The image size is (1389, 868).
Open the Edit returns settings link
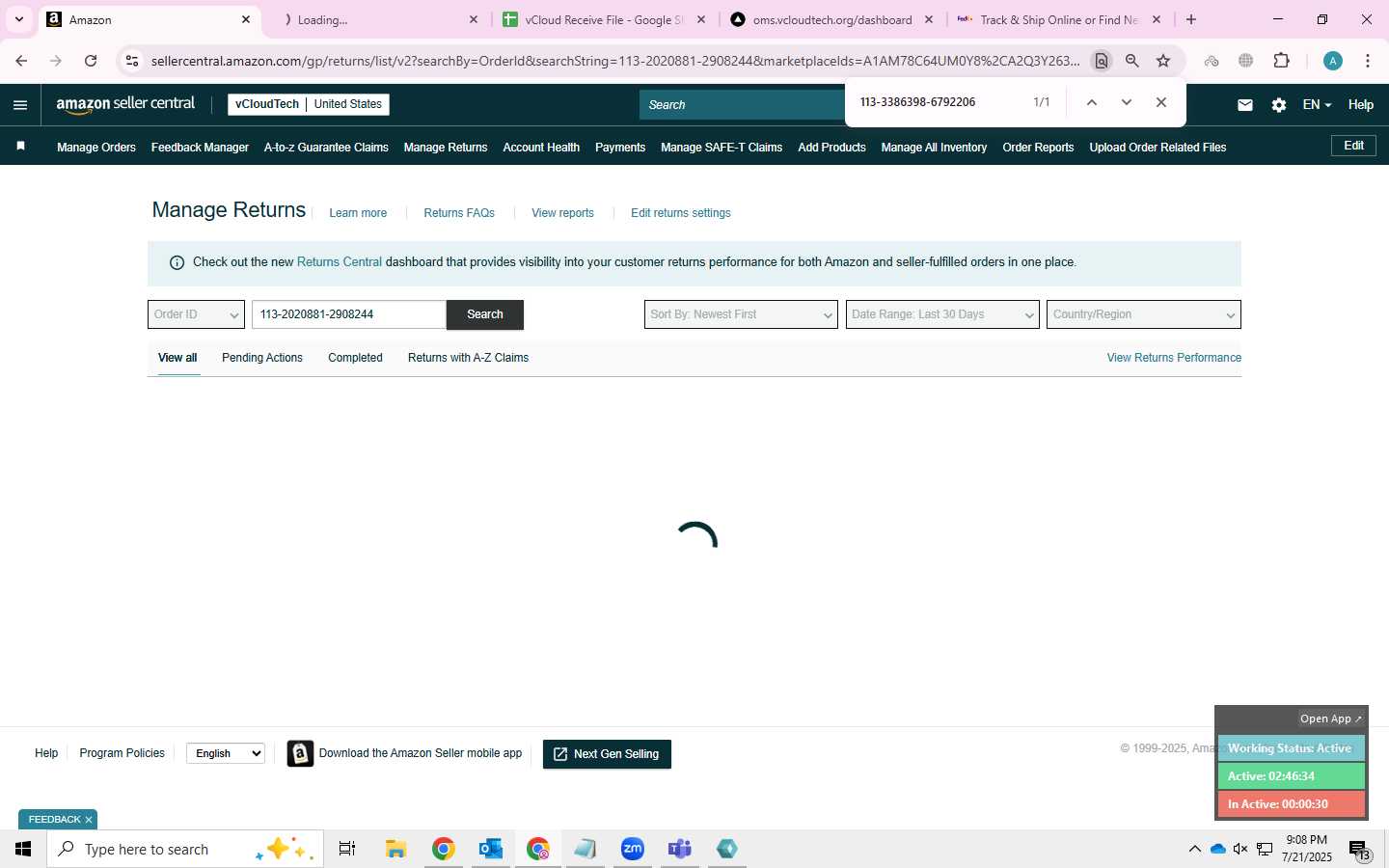[681, 213]
